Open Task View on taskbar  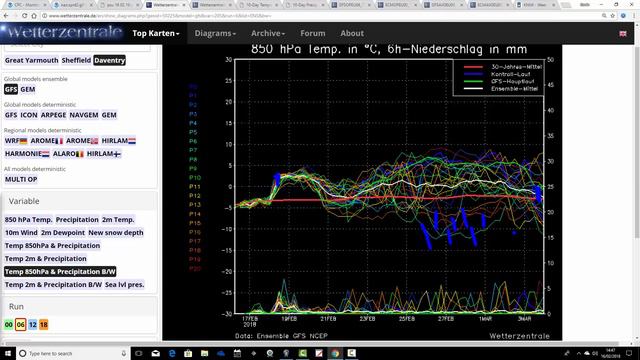pyautogui.click(x=138, y=353)
